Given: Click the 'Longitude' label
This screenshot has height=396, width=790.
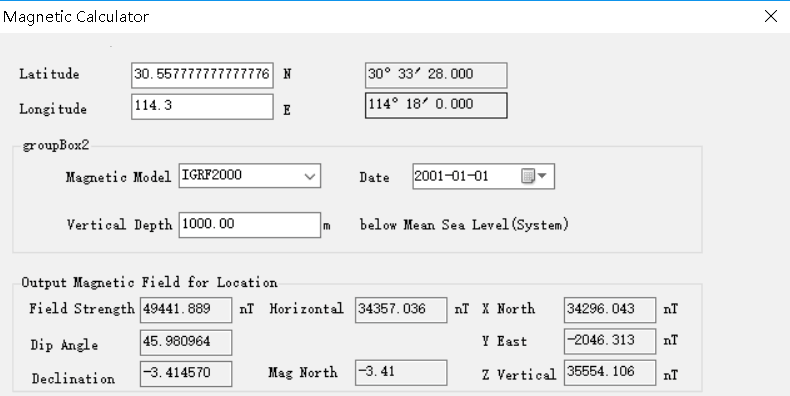Looking at the screenshot, I should (53, 109).
